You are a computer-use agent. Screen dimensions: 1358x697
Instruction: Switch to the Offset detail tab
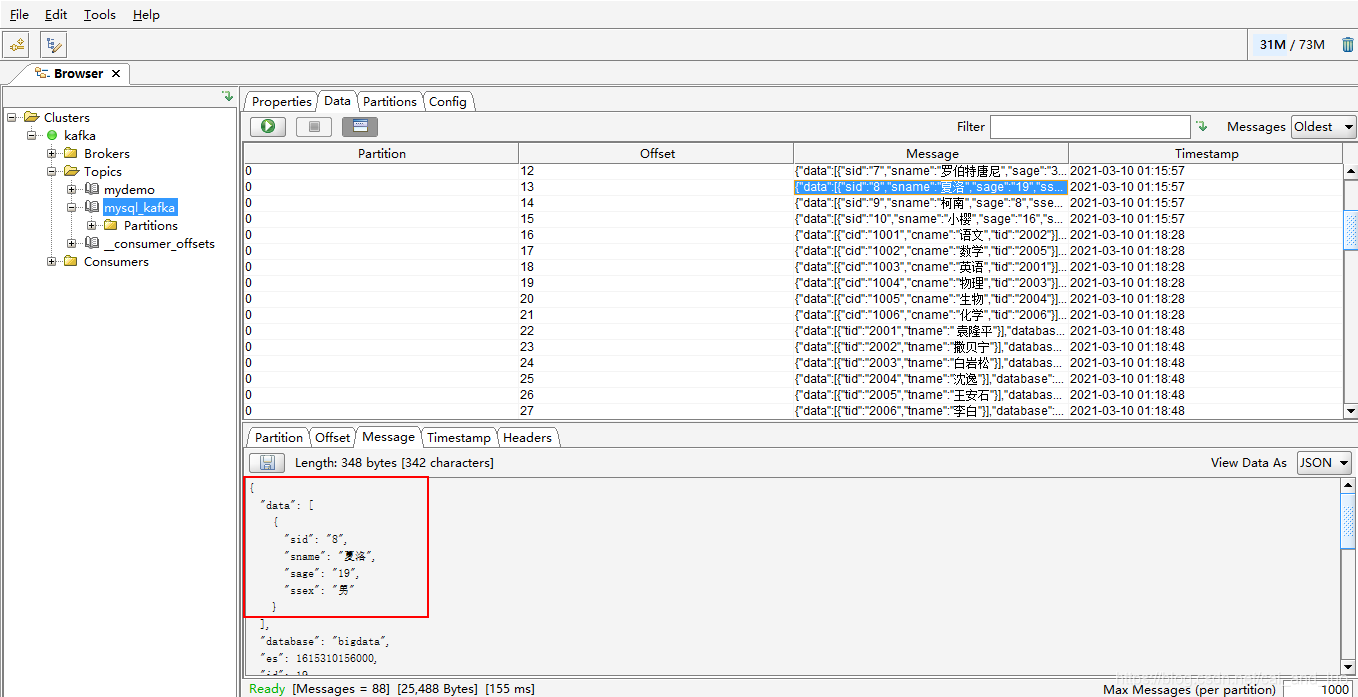(332, 438)
